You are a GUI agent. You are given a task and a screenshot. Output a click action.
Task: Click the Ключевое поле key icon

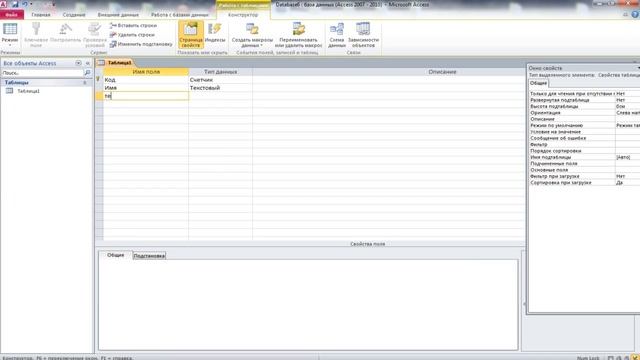[x=36, y=35]
